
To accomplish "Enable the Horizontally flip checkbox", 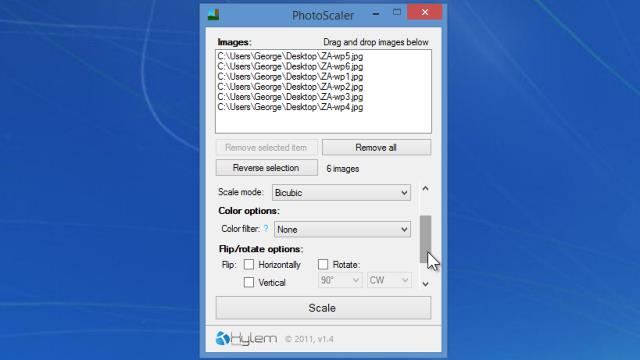I will tap(249, 264).
